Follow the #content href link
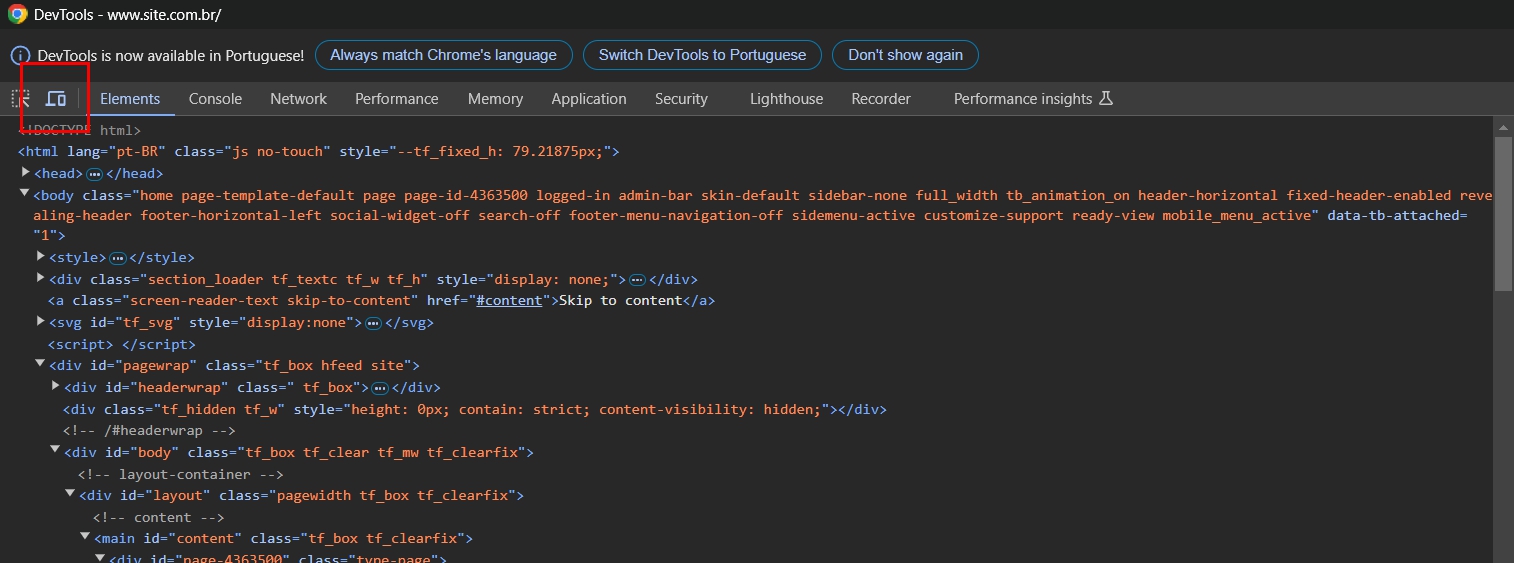Viewport: 1514px width, 563px height. (509, 300)
